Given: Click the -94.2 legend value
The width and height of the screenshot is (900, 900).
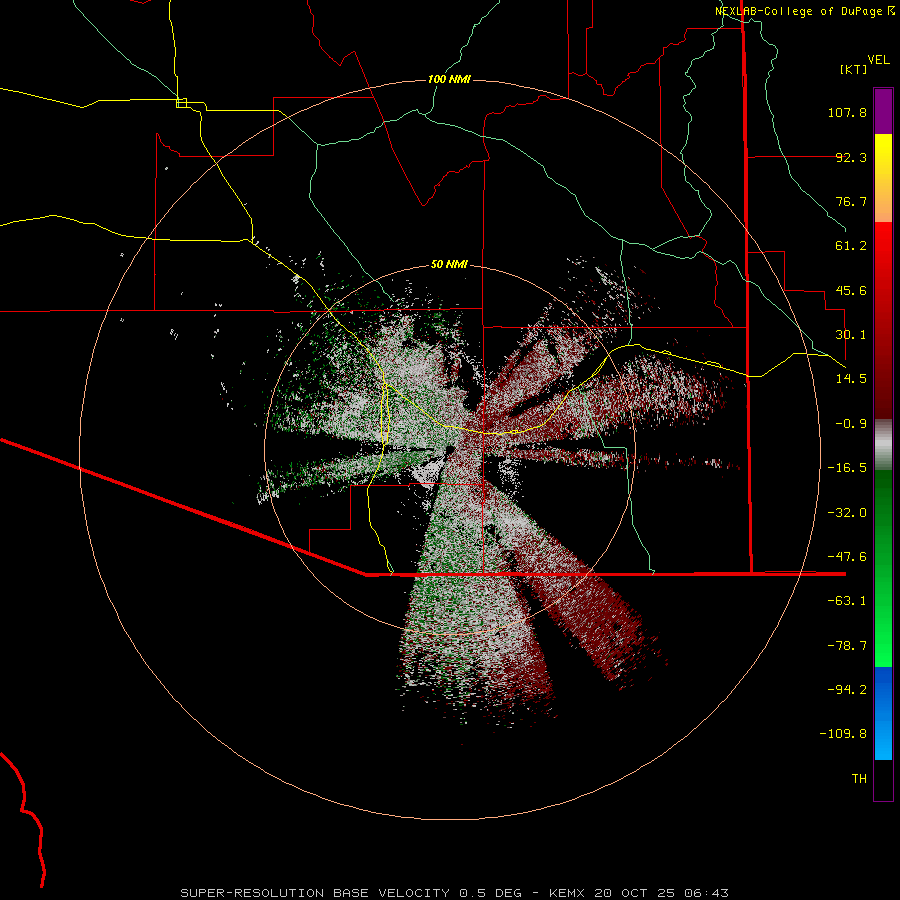Looking at the screenshot, I should [x=847, y=690].
